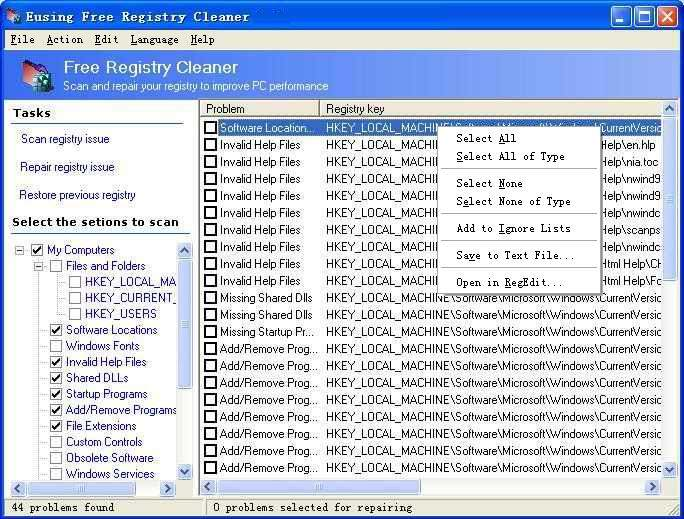Check the Software Location result row checkbox
The width and height of the screenshot is (684, 519).
210,128
